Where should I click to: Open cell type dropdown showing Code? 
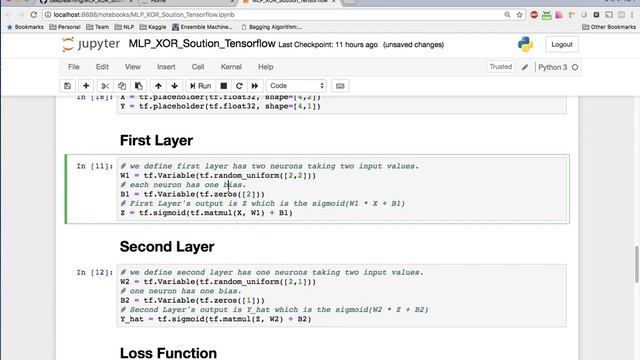[x=296, y=86]
